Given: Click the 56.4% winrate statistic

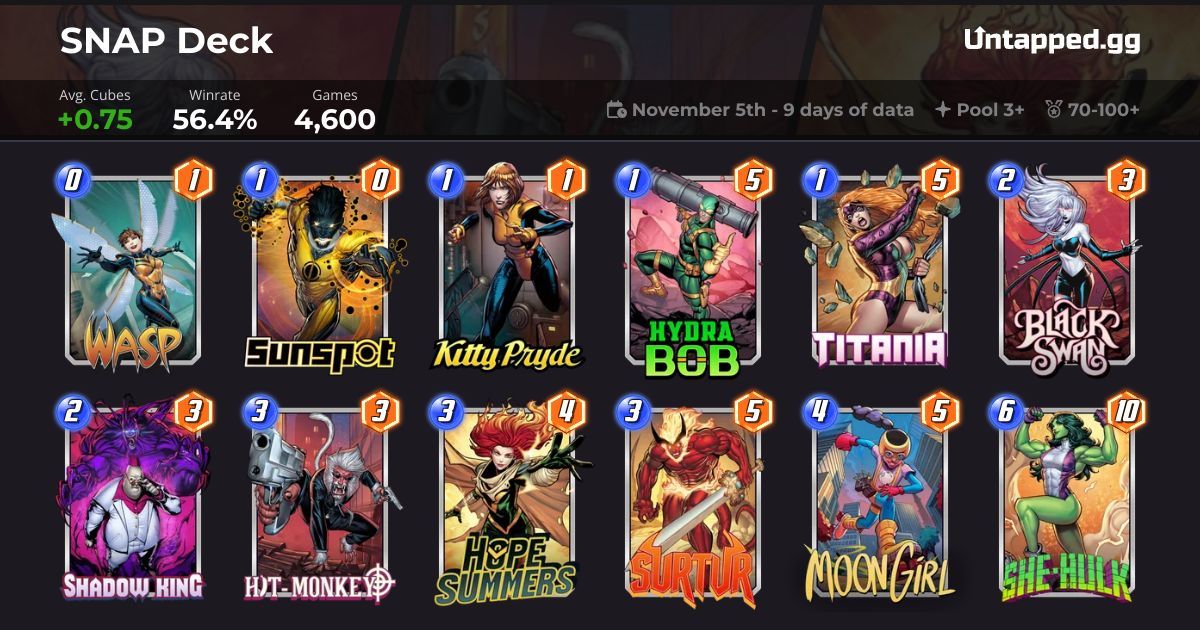Looking at the screenshot, I should point(215,120).
